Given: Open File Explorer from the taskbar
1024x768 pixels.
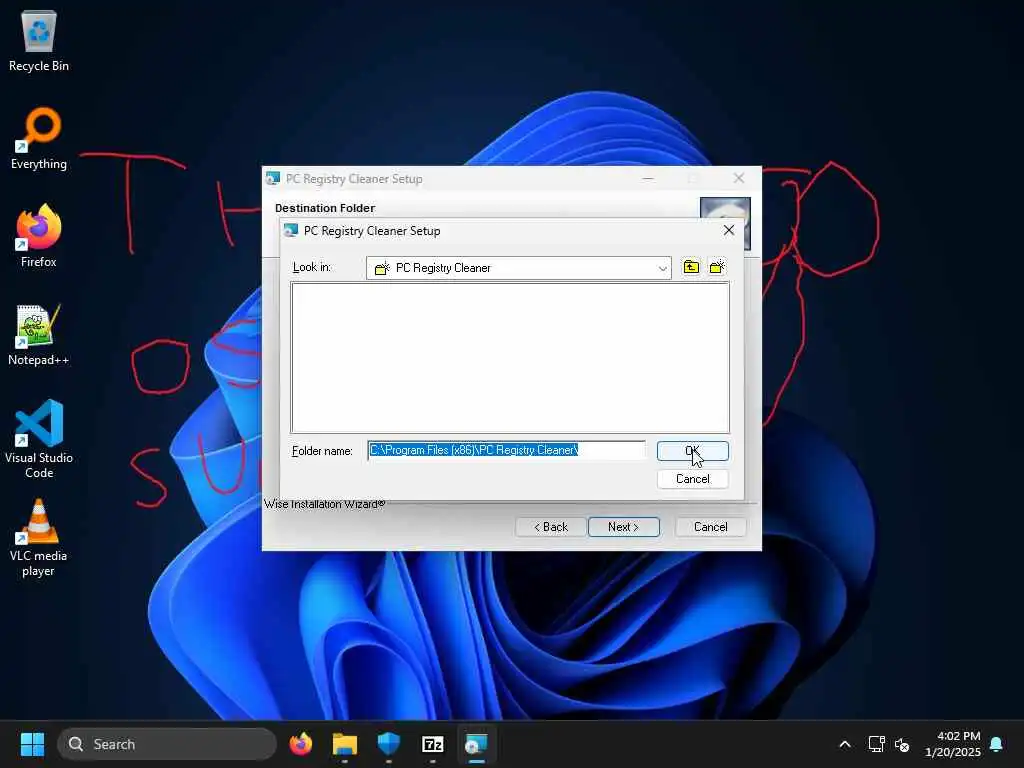Looking at the screenshot, I should click(x=345, y=744).
